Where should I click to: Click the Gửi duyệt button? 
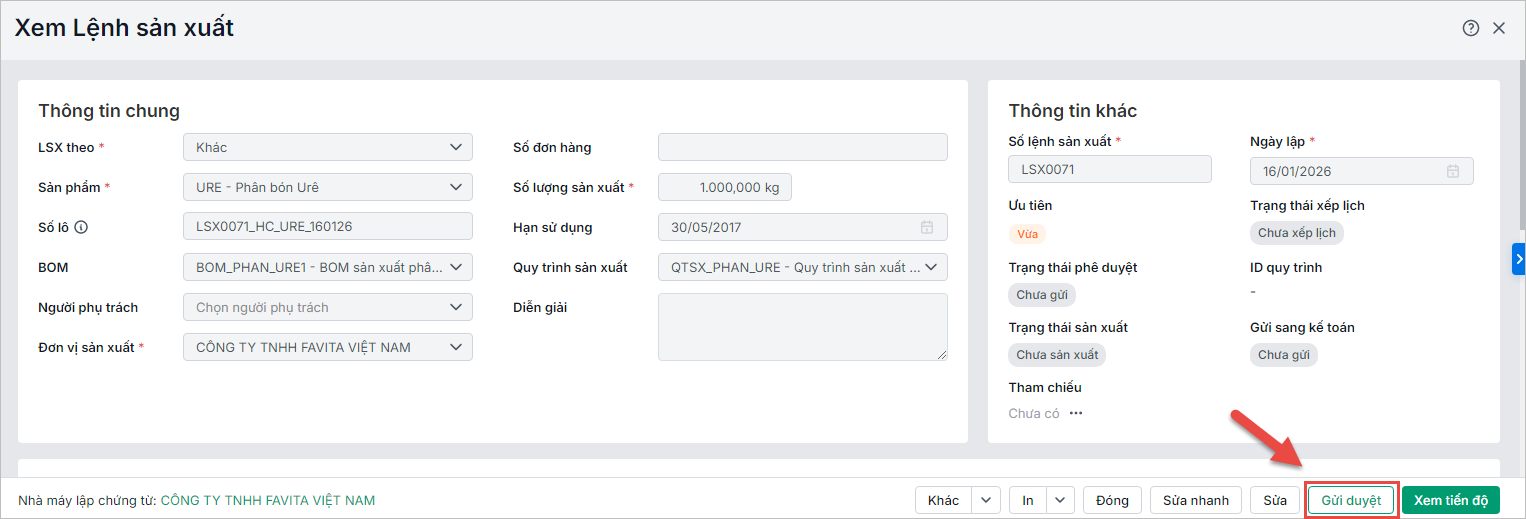coord(1351,500)
